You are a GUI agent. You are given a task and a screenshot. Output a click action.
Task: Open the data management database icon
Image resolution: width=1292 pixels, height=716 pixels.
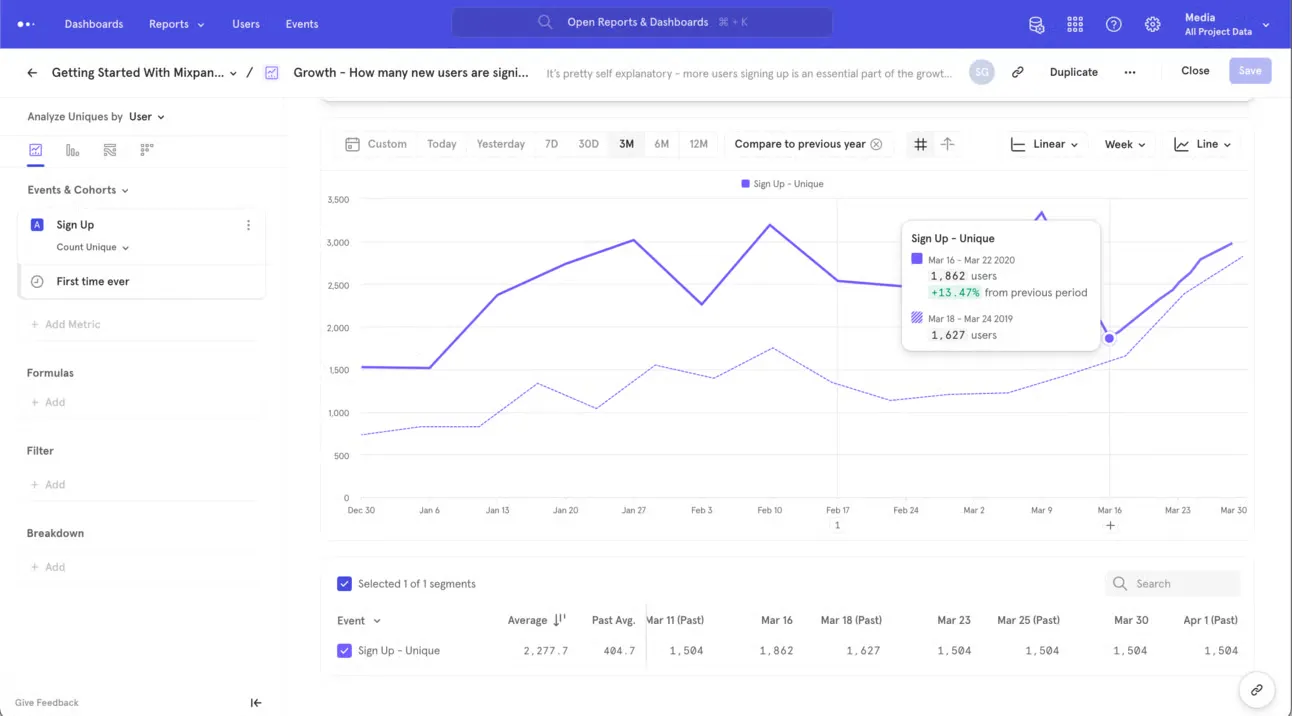1036,24
